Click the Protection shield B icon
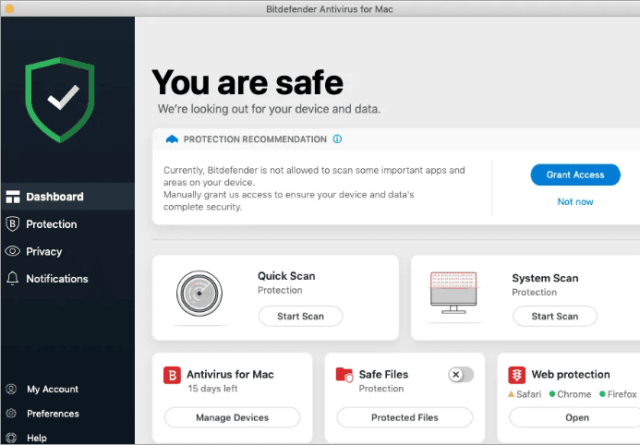This screenshot has height=445, width=640. pos(13,224)
